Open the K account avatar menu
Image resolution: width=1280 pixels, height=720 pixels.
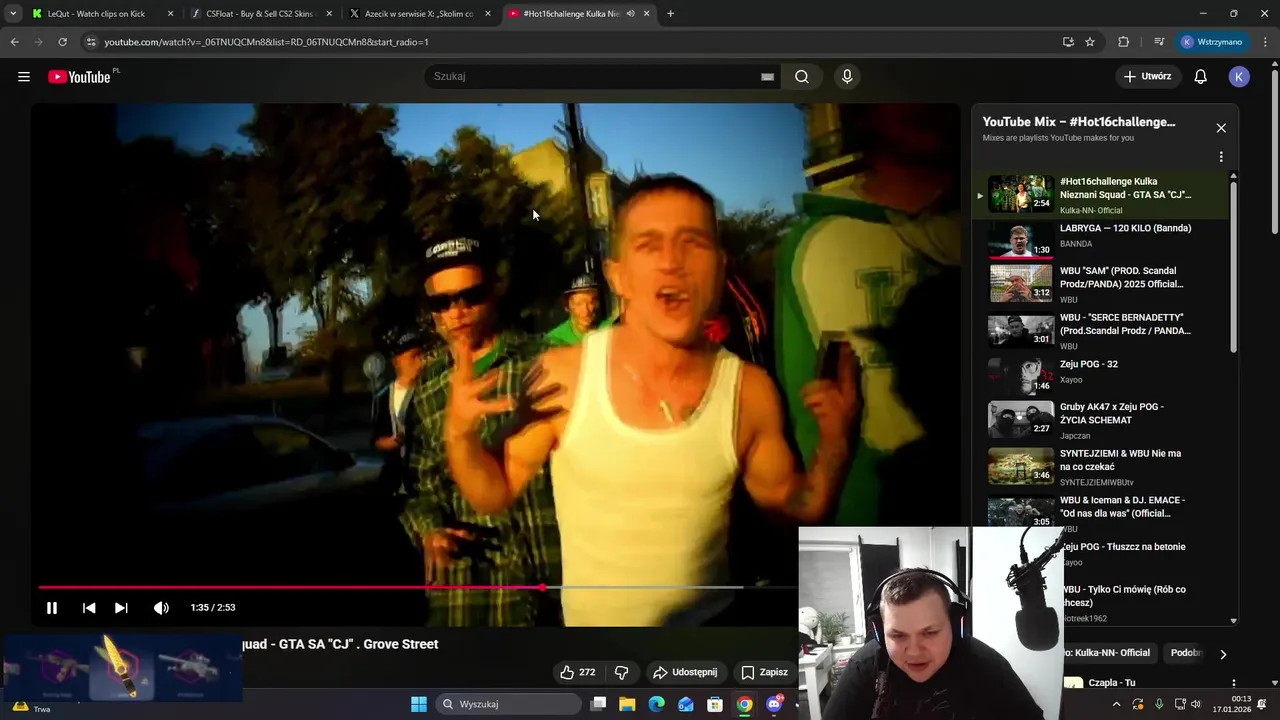tap(1239, 77)
